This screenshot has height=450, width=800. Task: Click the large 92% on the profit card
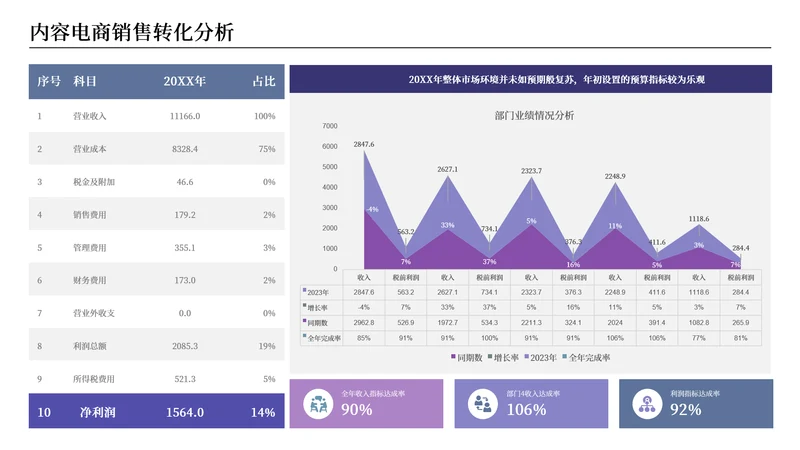tap(685, 410)
